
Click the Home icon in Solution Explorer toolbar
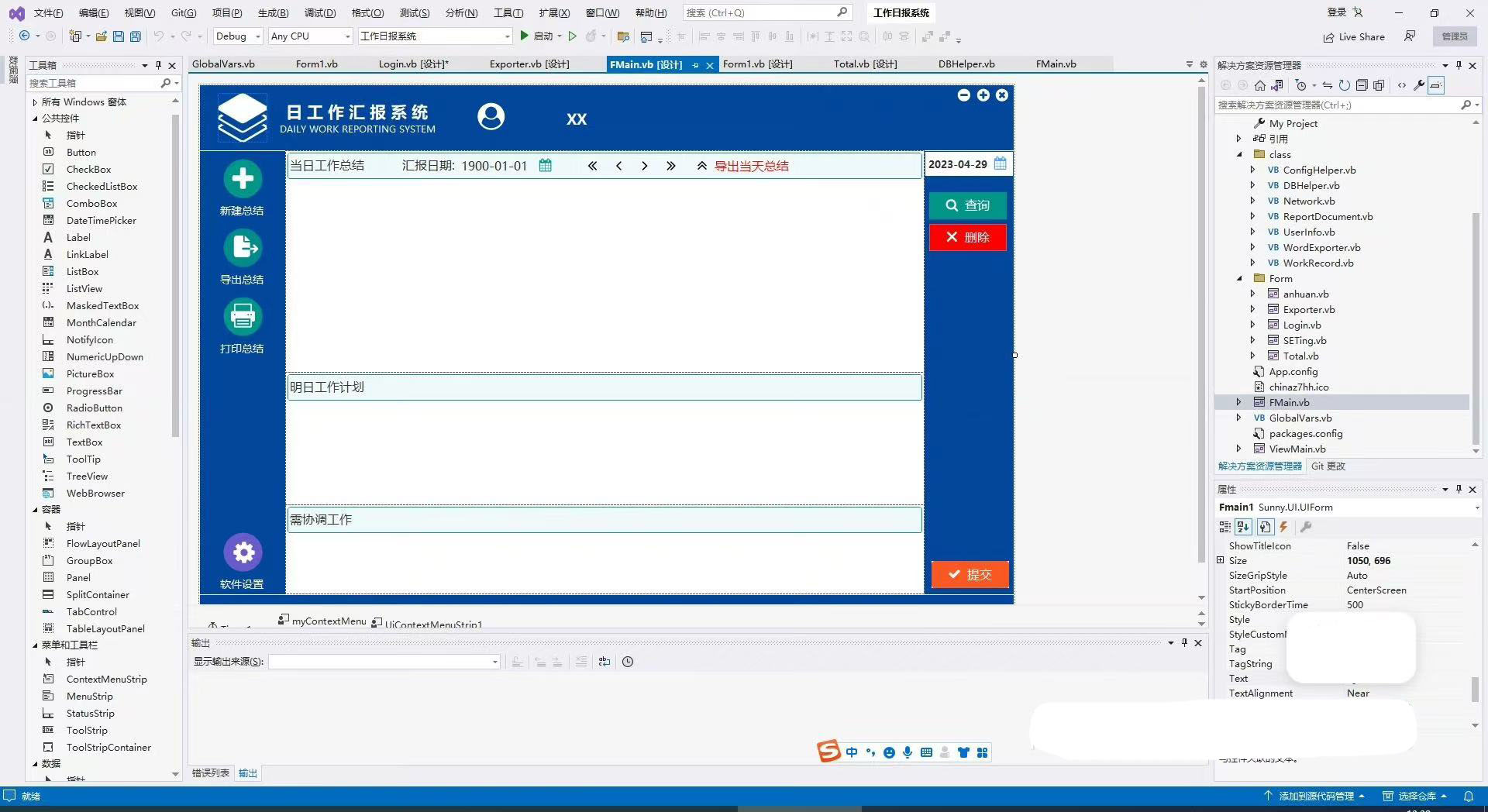tap(1260, 85)
